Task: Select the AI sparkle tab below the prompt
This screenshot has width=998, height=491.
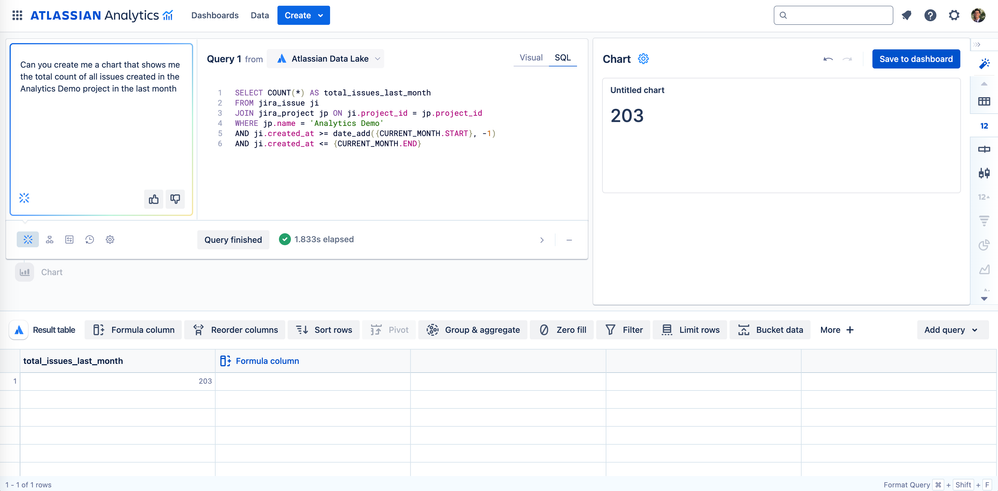Action: [x=27, y=239]
